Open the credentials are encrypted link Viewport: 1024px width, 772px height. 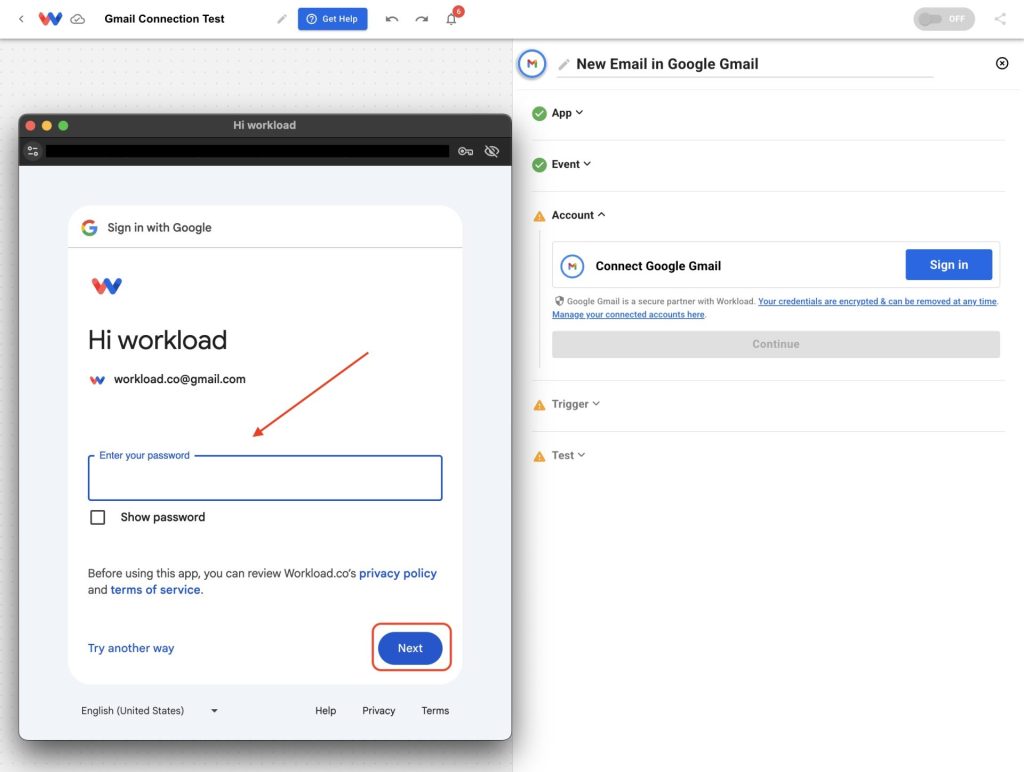pyautogui.click(x=877, y=301)
